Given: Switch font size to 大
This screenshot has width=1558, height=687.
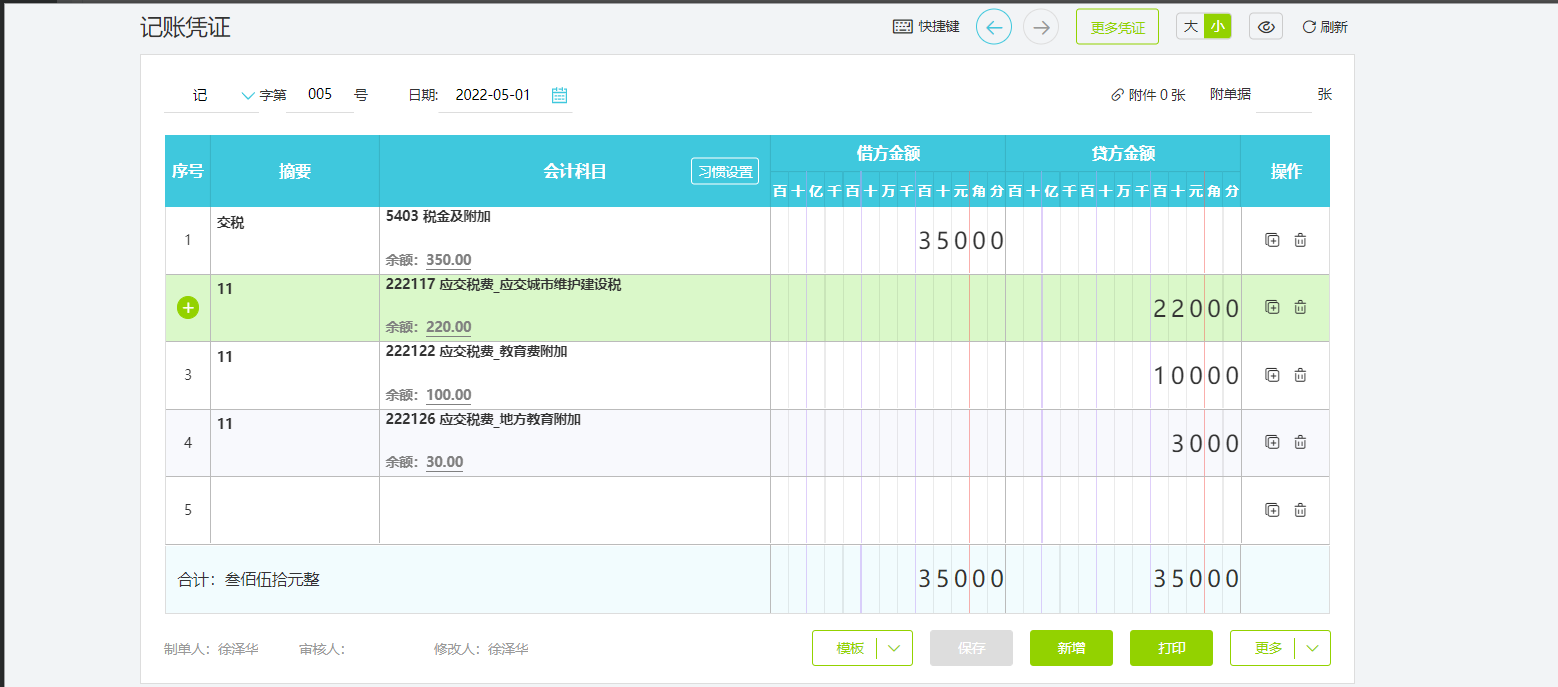Looking at the screenshot, I should click(1190, 27).
